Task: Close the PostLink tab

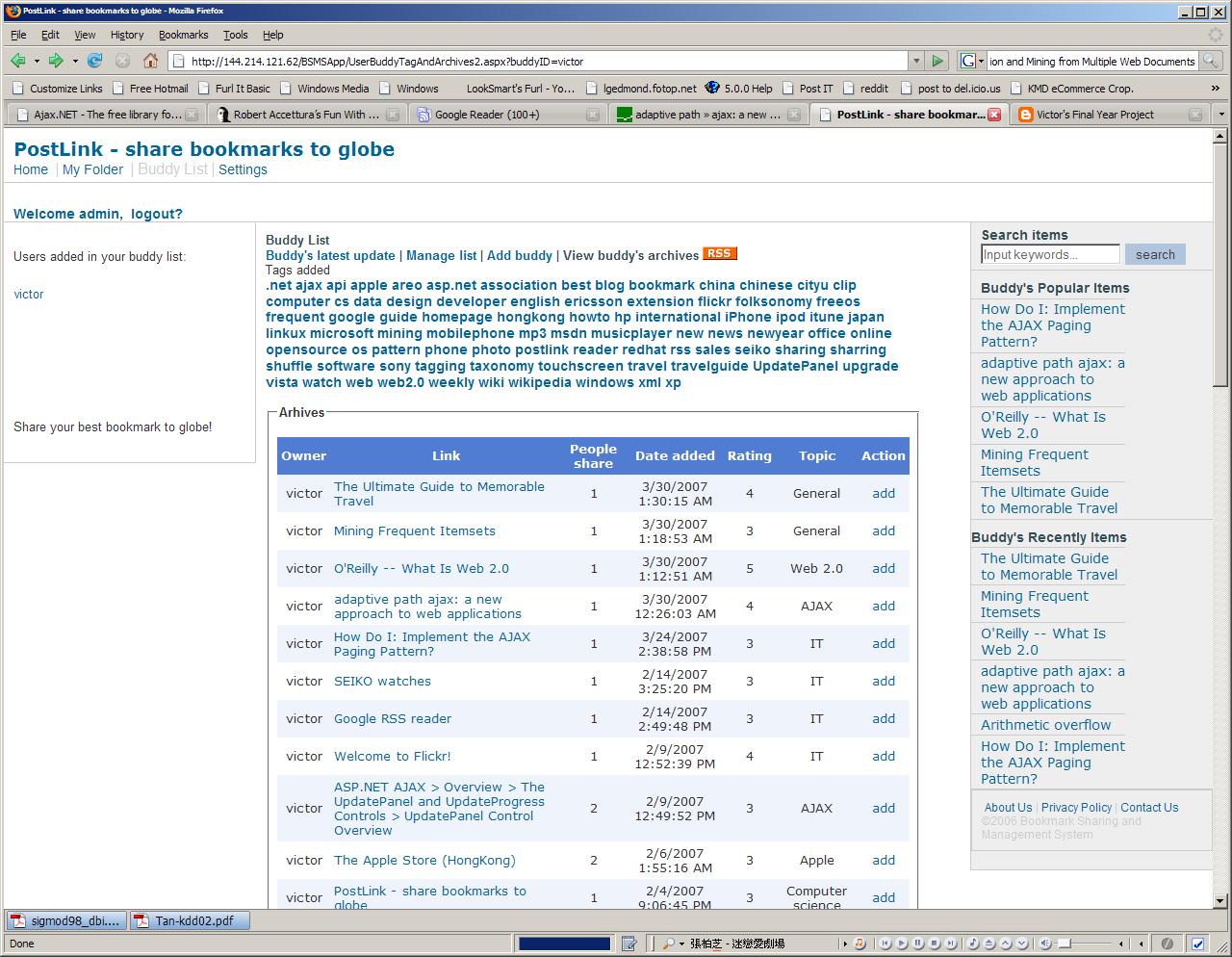Action: (994, 115)
